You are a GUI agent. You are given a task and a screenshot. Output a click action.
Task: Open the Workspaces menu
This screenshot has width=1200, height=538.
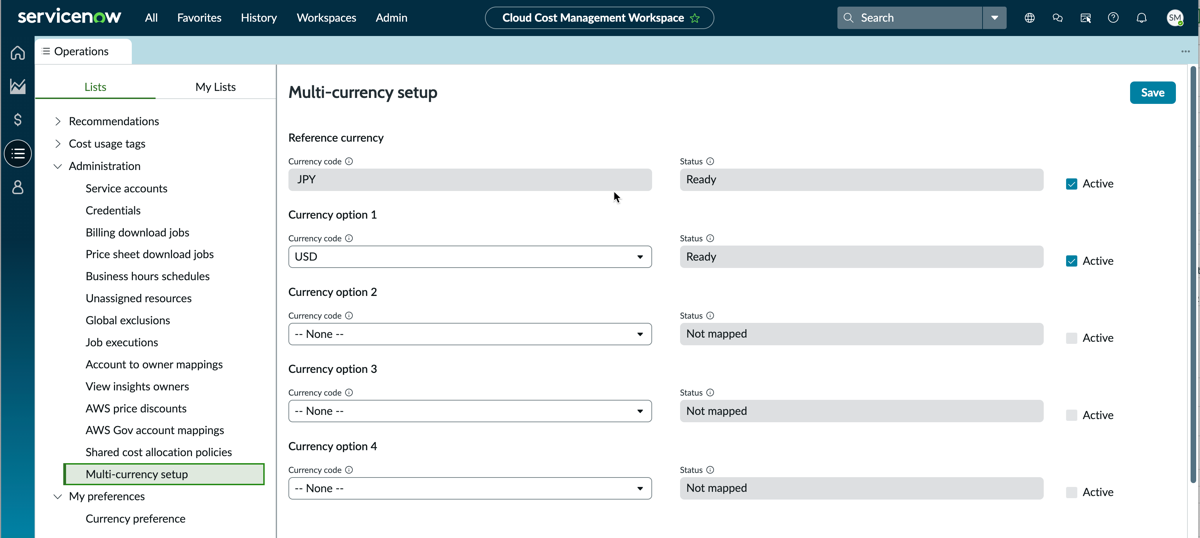point(326,18)
